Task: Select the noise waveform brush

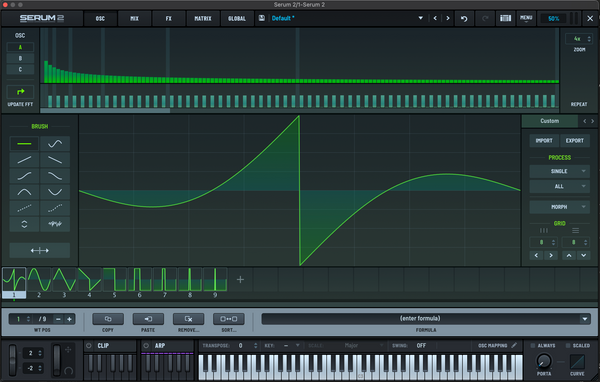Action: pyautogui.click(x=55, y=224)
